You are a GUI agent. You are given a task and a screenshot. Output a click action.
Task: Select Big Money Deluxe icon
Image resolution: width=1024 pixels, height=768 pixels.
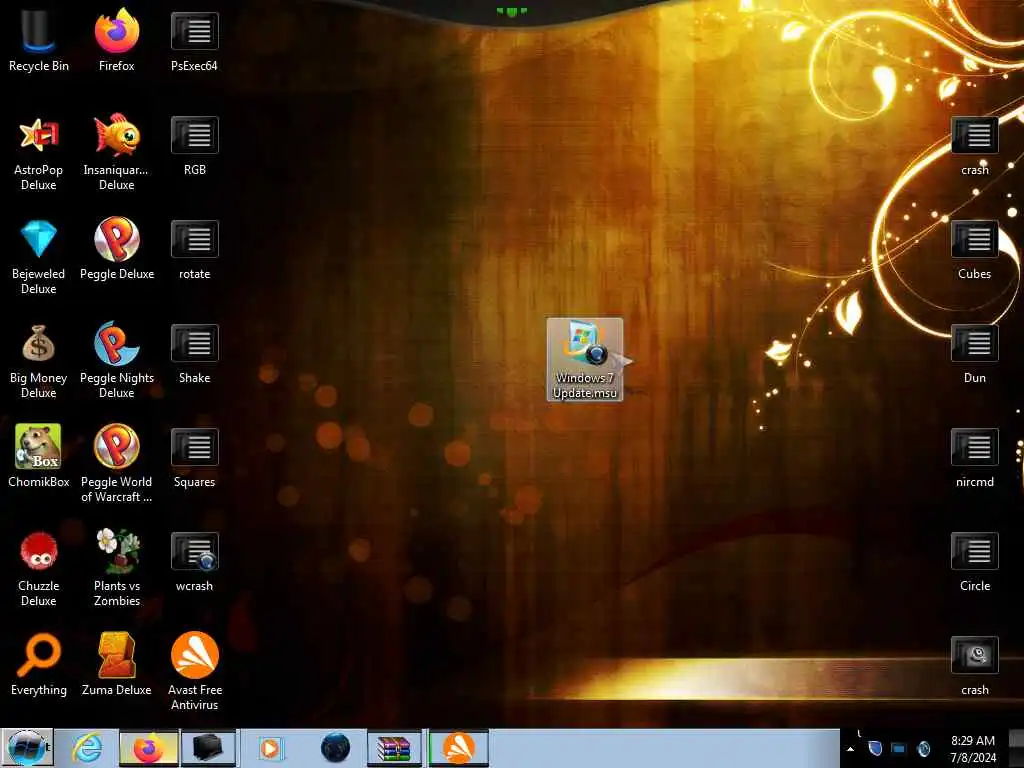pos(39,360)
